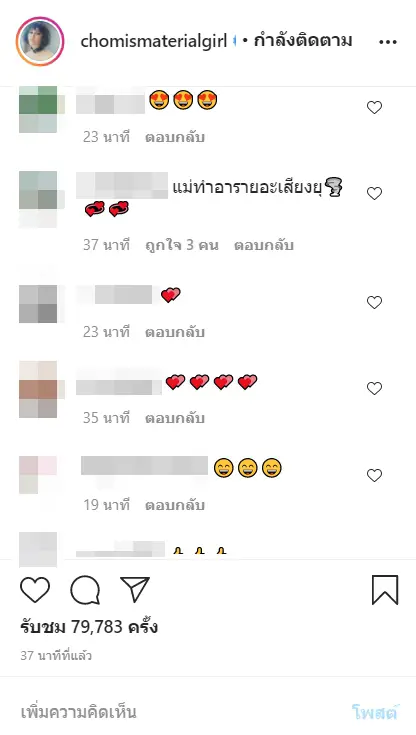416x735 pixels.
Task: Open the chomismaterialgirl profile picture story
Action: click(40, 41)
